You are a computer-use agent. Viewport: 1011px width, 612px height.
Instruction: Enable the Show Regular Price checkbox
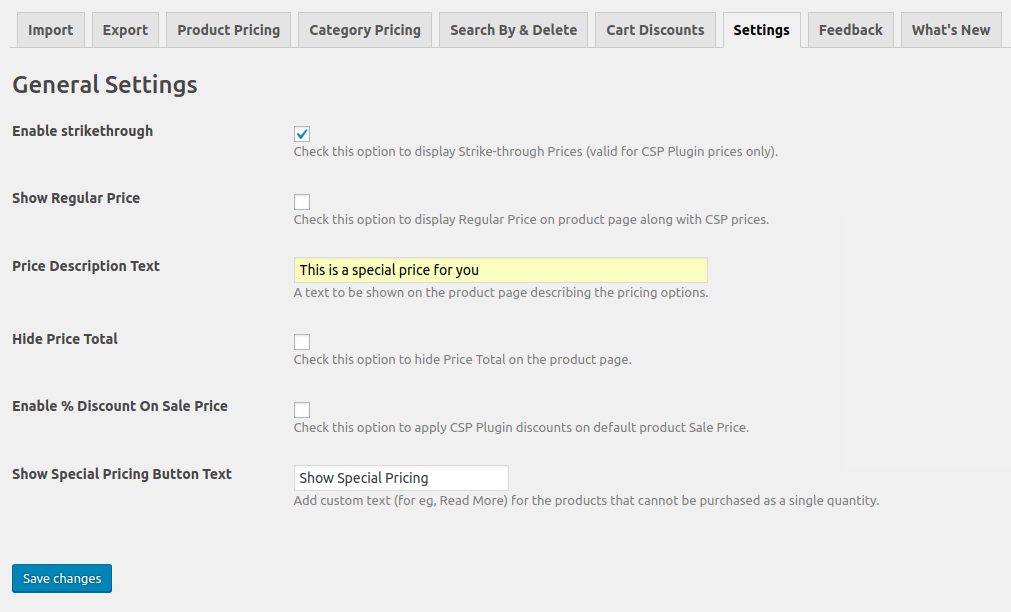coord(302,202)
